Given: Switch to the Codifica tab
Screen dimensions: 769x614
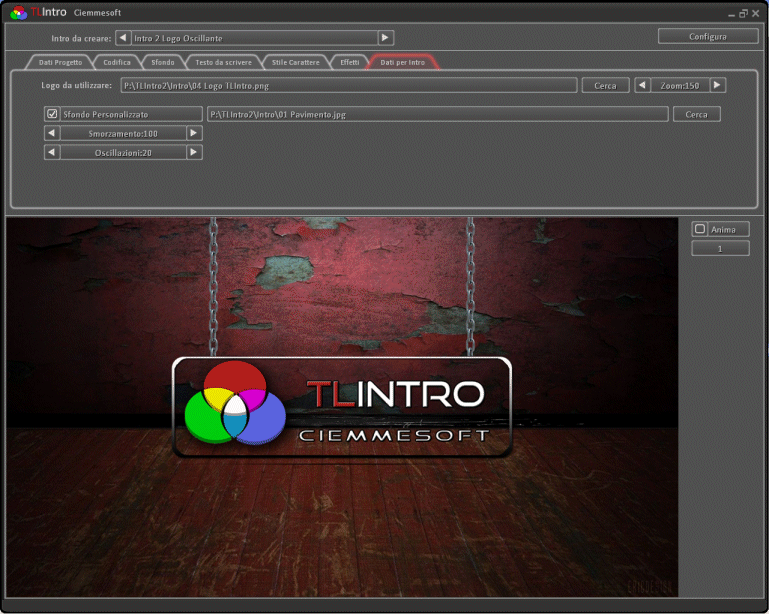Looking at the screenshot, I should pyautogui.click(x=117, y=62).
